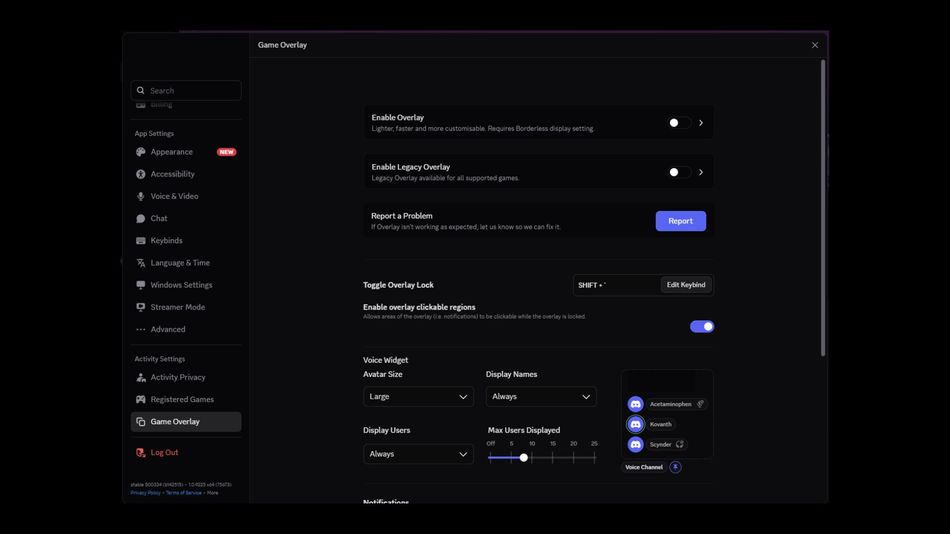Click the Appearance palette icon
950x534 pixels.
(x=141, y=152)
